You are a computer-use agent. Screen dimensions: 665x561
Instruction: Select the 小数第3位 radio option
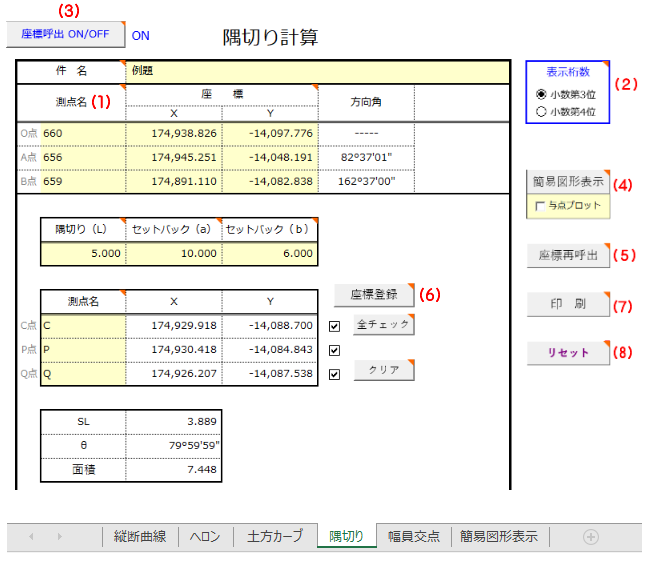coord(541,94)
